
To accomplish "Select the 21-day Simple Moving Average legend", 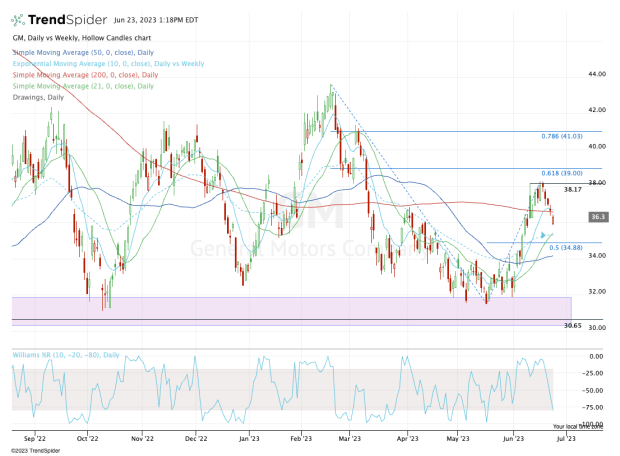I will click(x=83, y=84).
